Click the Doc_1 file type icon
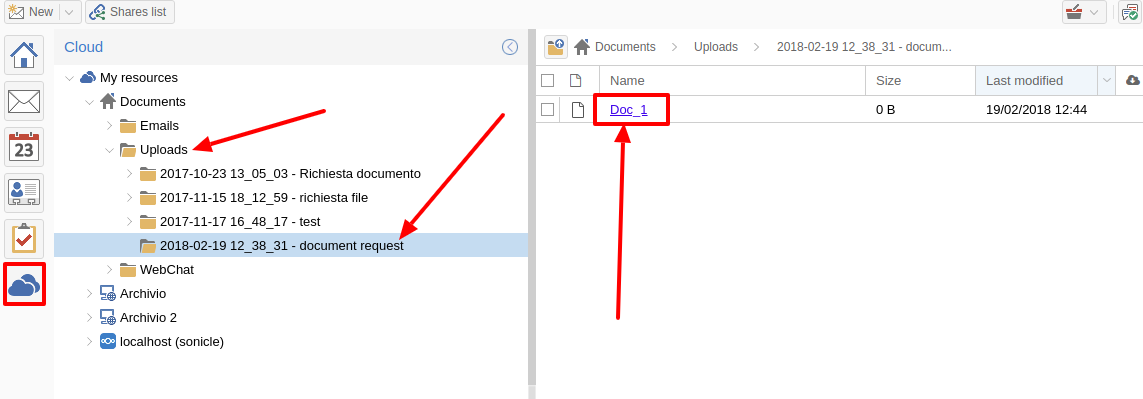 click(x=577, y=110)
